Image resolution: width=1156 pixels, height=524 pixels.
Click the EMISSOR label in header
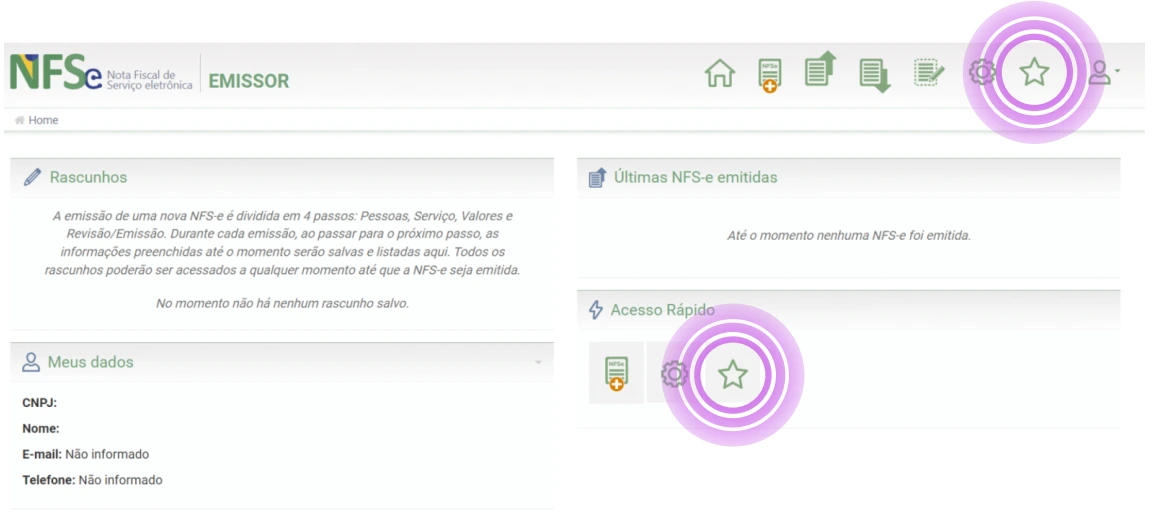pos(248,81)
